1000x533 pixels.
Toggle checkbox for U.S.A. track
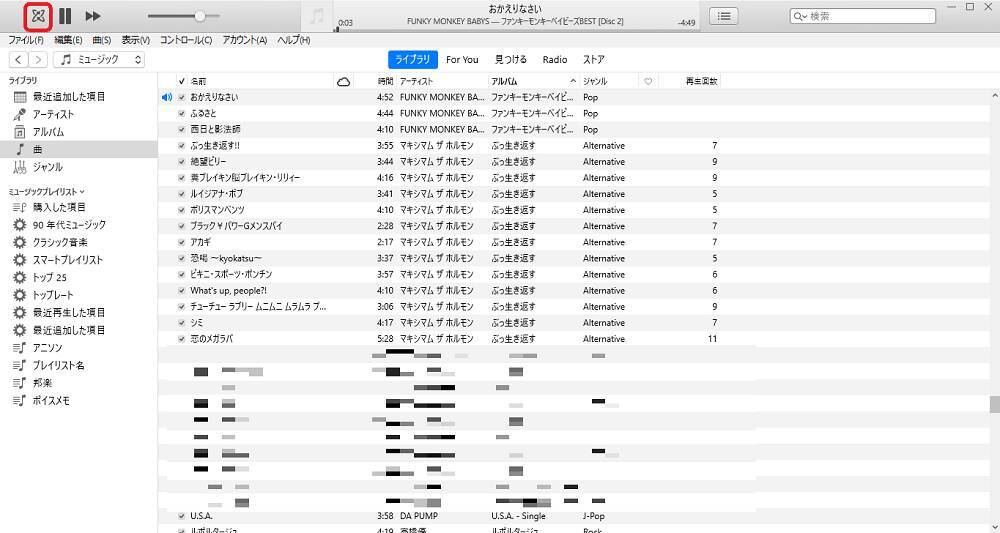pyautogui.click(x=181, y=516)
